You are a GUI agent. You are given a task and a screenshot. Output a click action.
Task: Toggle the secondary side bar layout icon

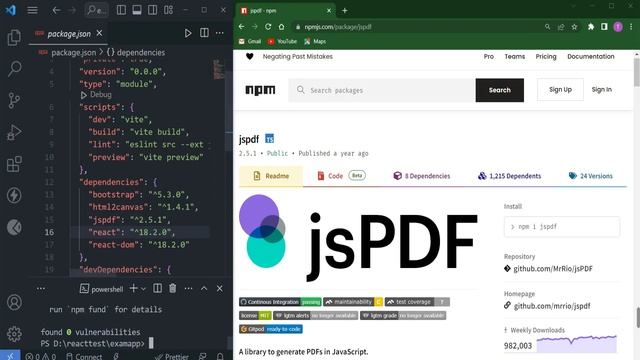[153, 10]
